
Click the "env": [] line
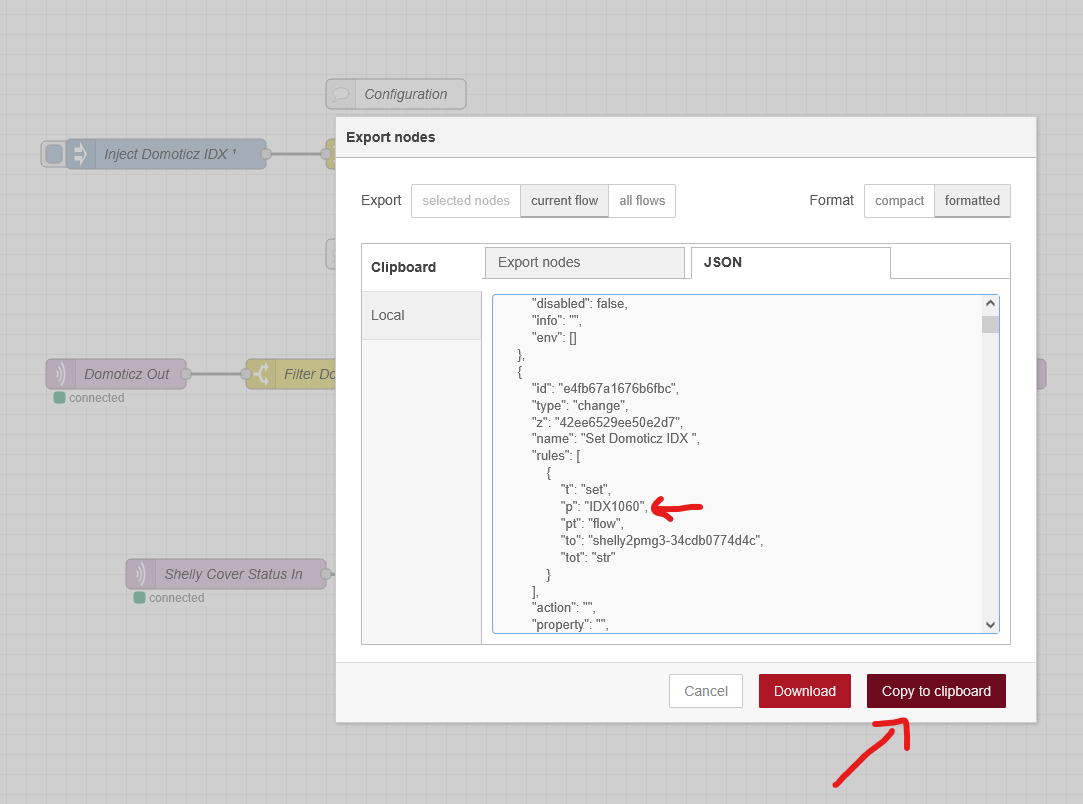coord(554,338)
